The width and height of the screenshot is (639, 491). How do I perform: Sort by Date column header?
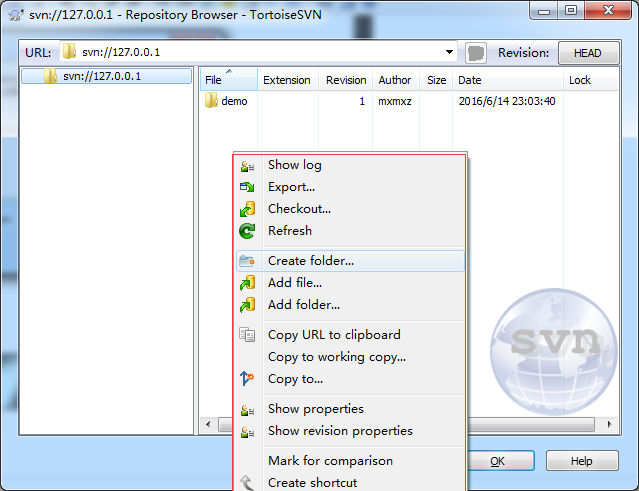point(508,80)
